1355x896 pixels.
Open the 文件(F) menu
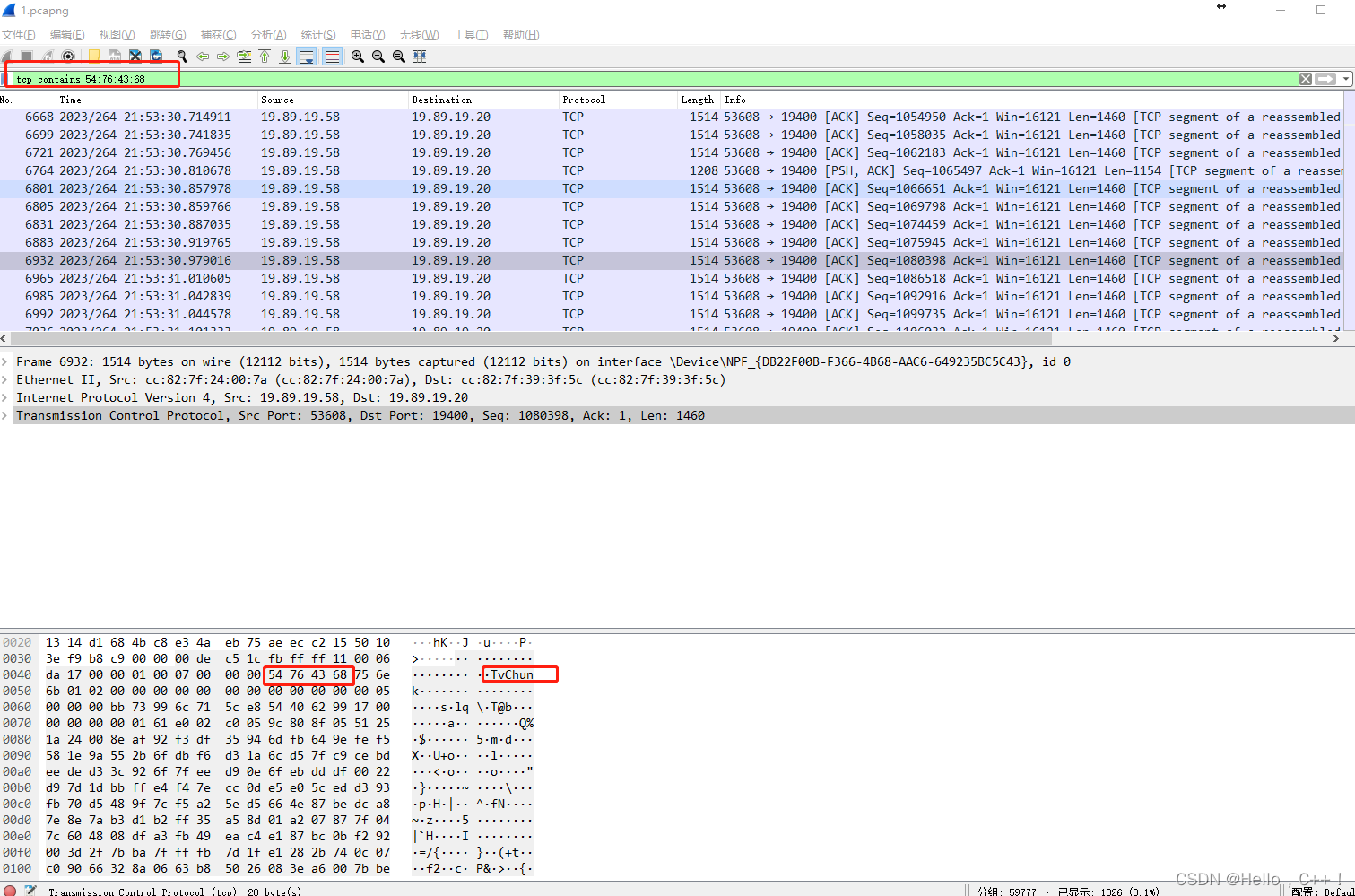point(18,35)
